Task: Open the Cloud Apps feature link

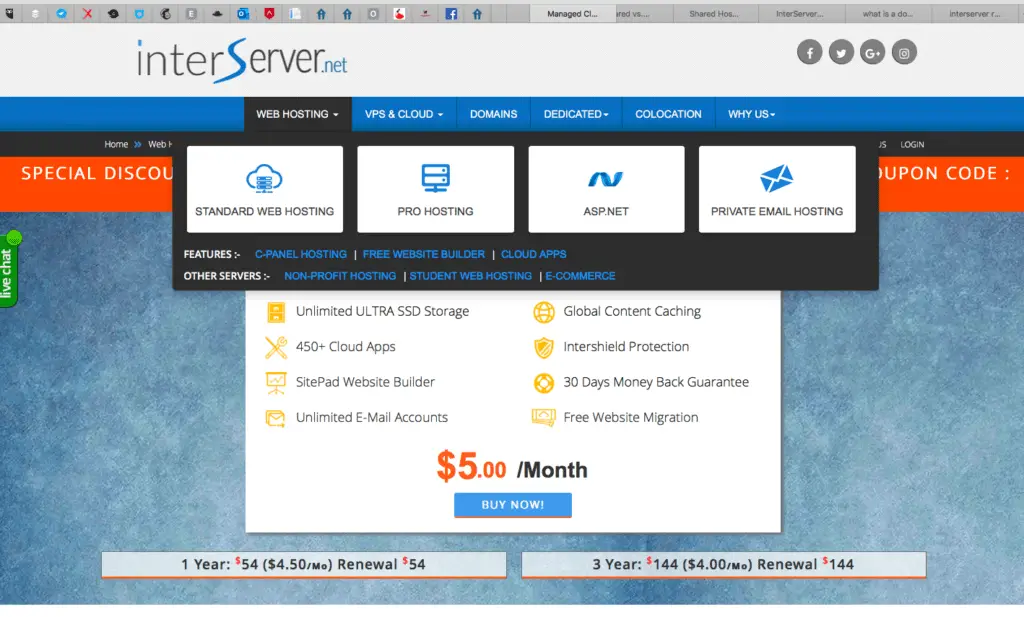Action: [x=534, y=255]
